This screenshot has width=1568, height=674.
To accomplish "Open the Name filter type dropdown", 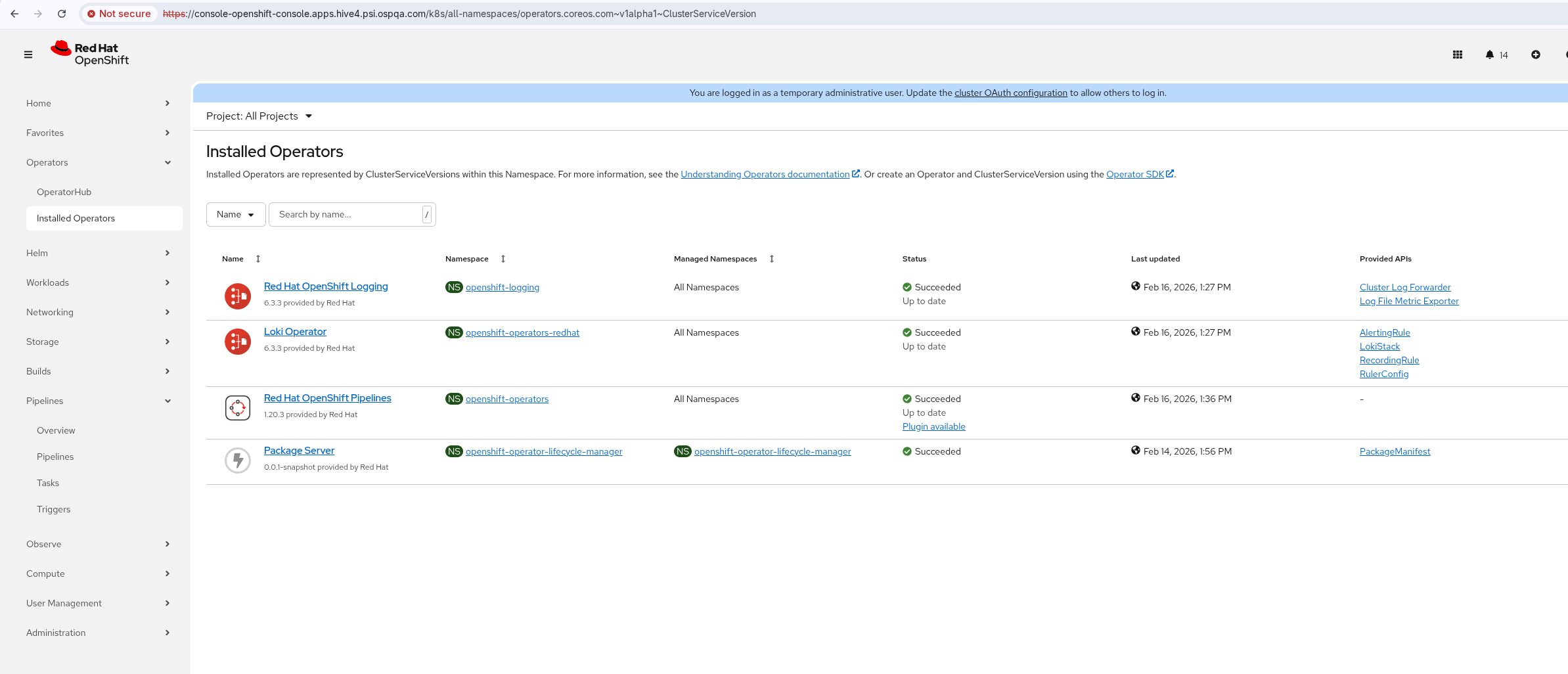I will click(236, 215).
